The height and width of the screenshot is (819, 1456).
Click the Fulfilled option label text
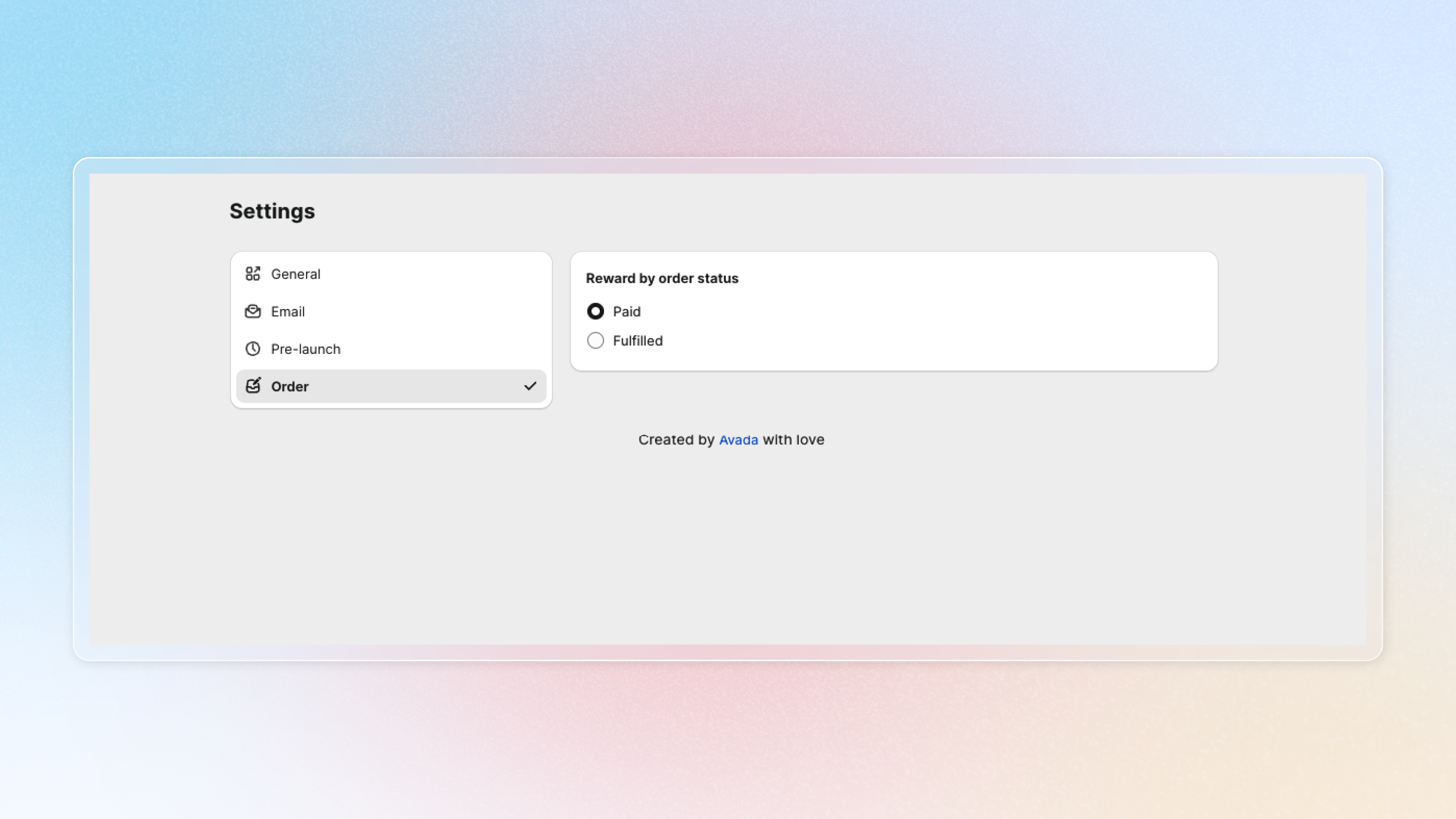pos(637,341)
